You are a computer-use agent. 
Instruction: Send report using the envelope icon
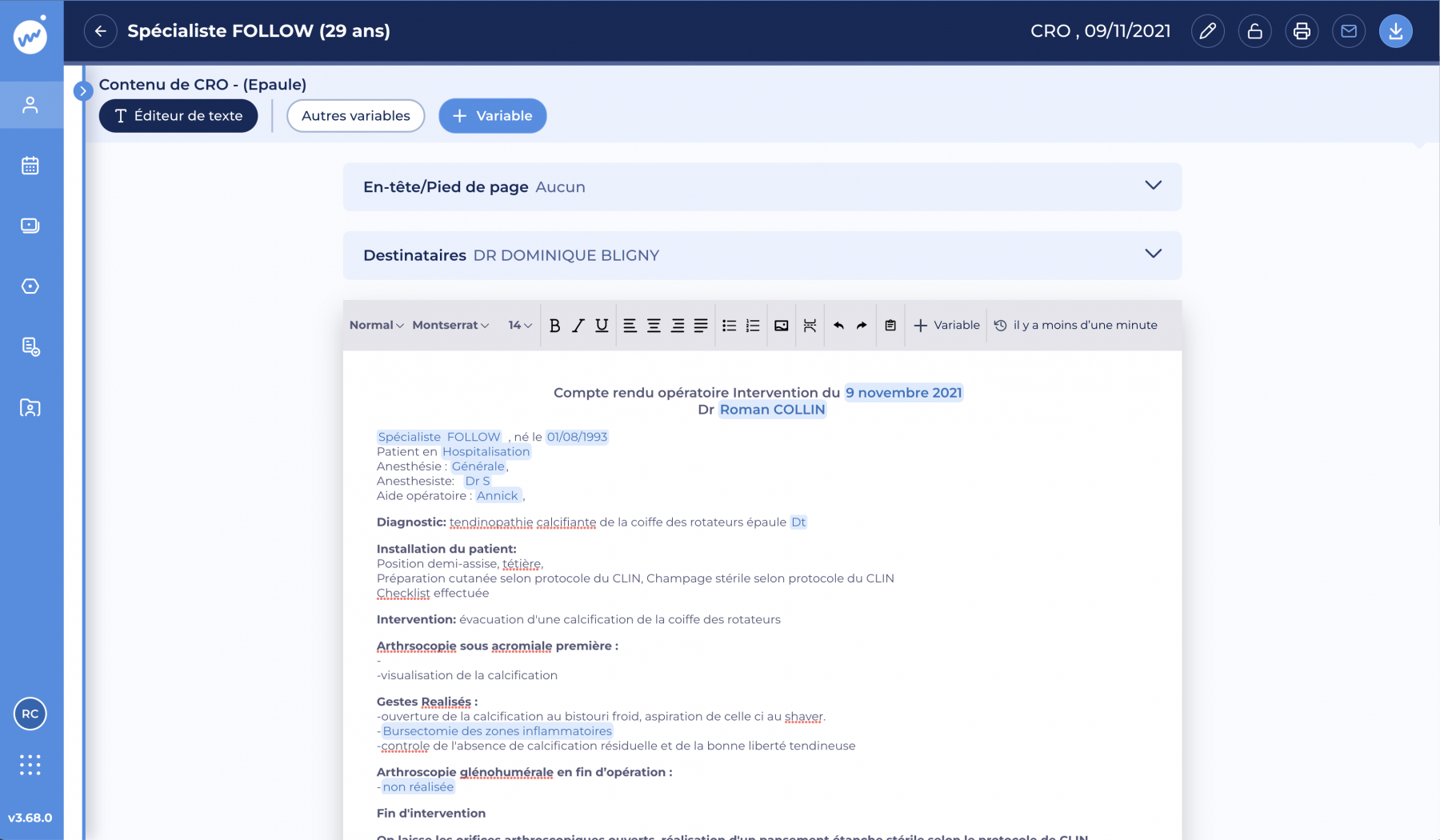(1349, 31)
